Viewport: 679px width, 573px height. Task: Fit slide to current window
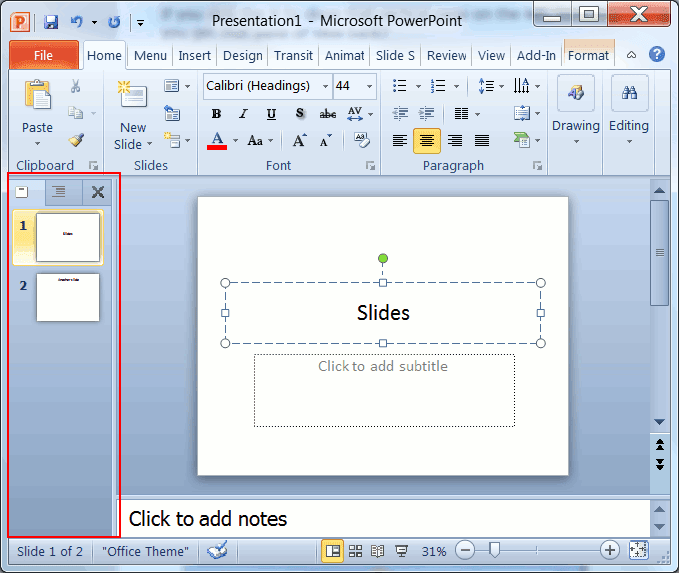tap(639, 550)
